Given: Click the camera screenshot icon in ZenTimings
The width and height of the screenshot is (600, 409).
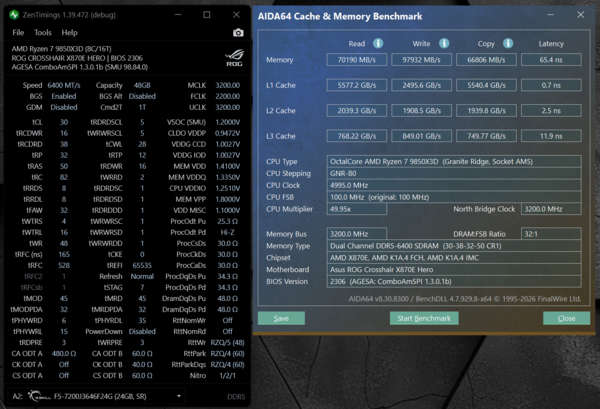Looking at the screenshot, I should 238,33.
